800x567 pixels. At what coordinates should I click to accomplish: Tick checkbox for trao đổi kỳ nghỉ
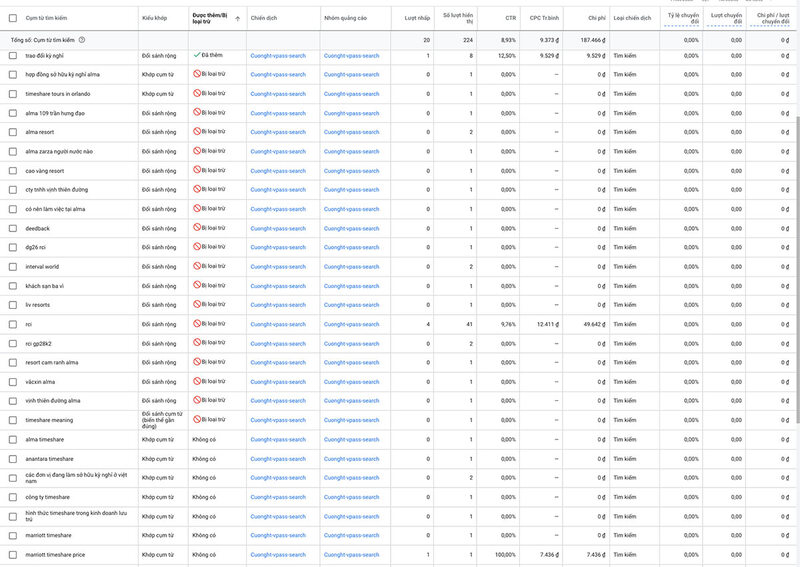pyautogui.click(x=13, y=56)
